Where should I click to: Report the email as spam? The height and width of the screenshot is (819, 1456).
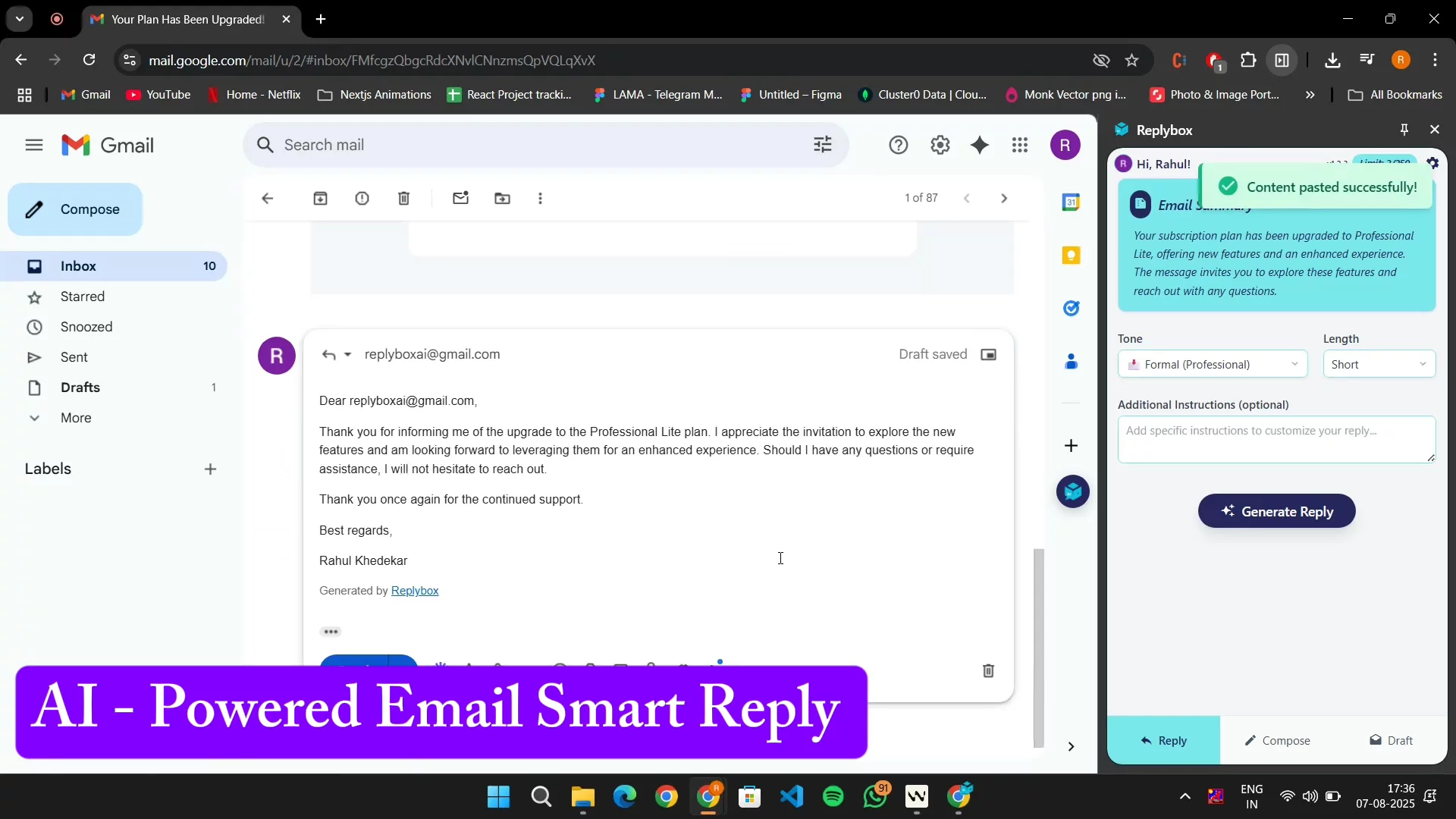tap(362, 198)
